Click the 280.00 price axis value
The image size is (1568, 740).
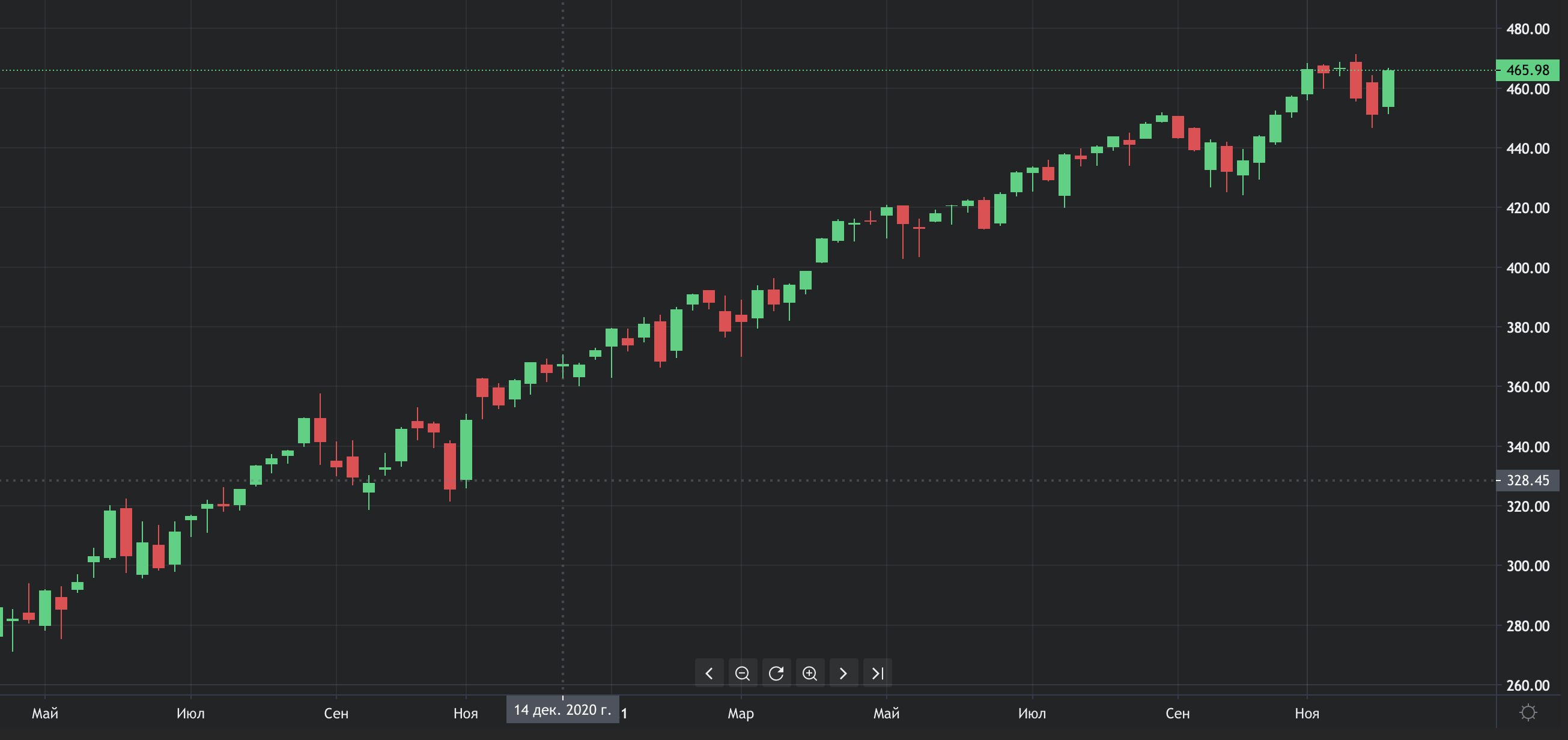click(x=1528, y=626)
